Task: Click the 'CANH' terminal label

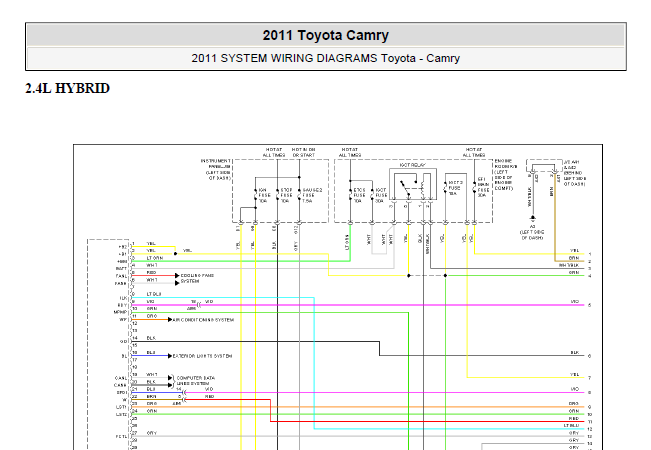Action: (x=120, y=385)
